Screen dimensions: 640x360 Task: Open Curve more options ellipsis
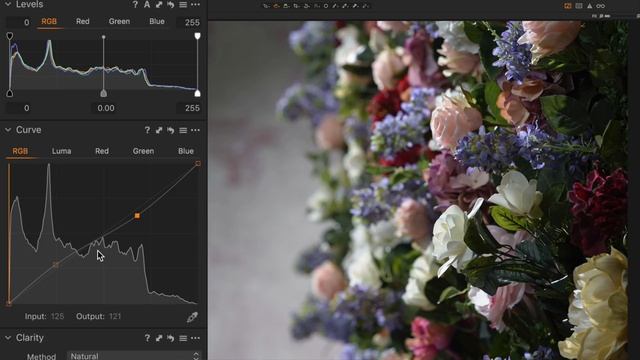pyautogui.click(x=196, y=130)
